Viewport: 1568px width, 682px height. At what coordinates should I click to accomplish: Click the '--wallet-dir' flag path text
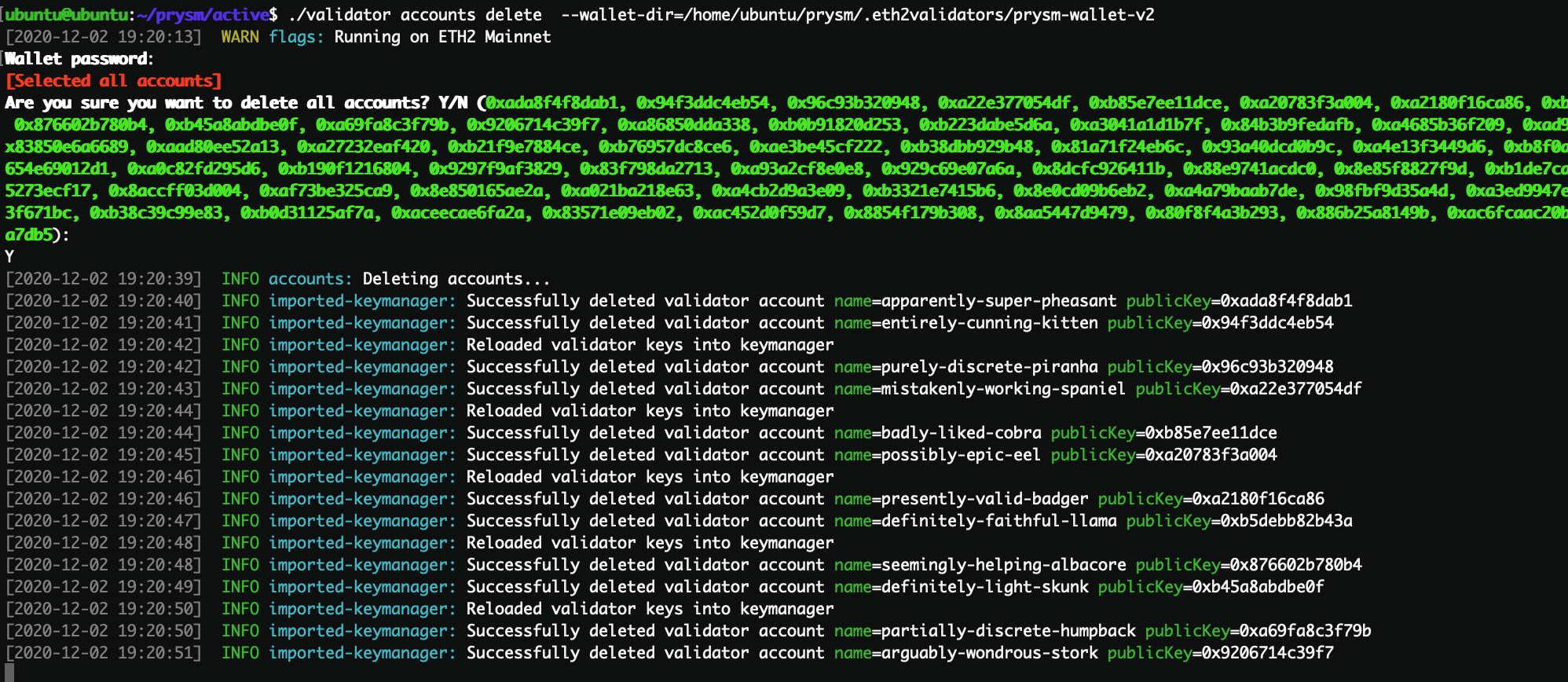[858, 15]
